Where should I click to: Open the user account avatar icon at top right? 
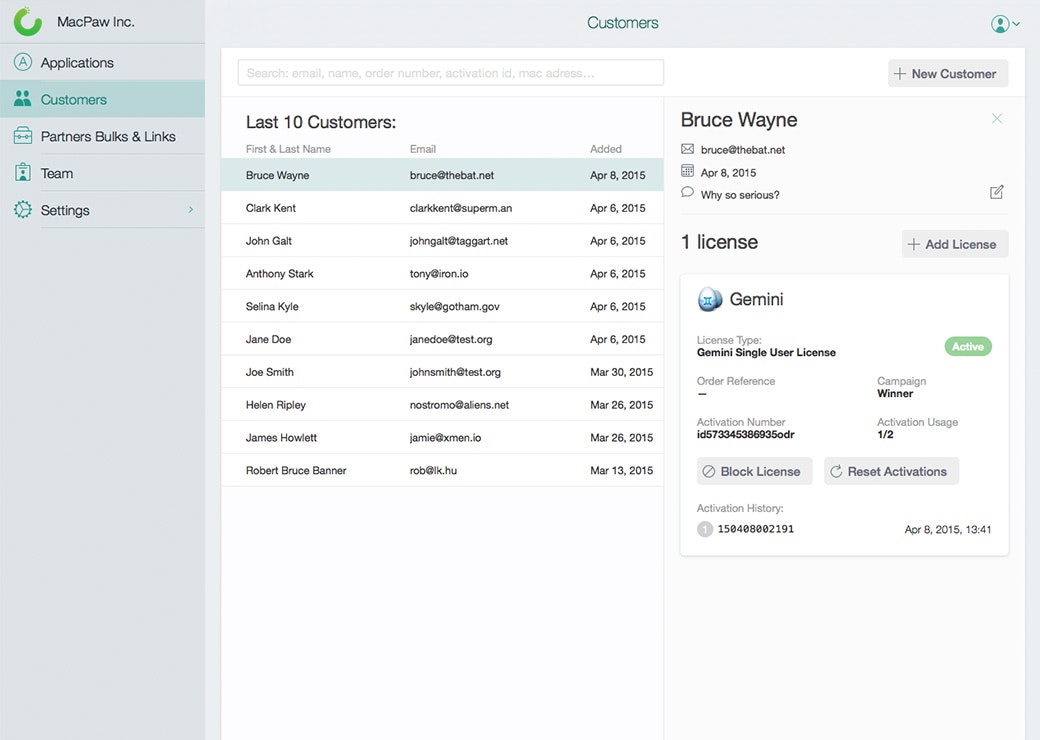click(x=998, y=22)
